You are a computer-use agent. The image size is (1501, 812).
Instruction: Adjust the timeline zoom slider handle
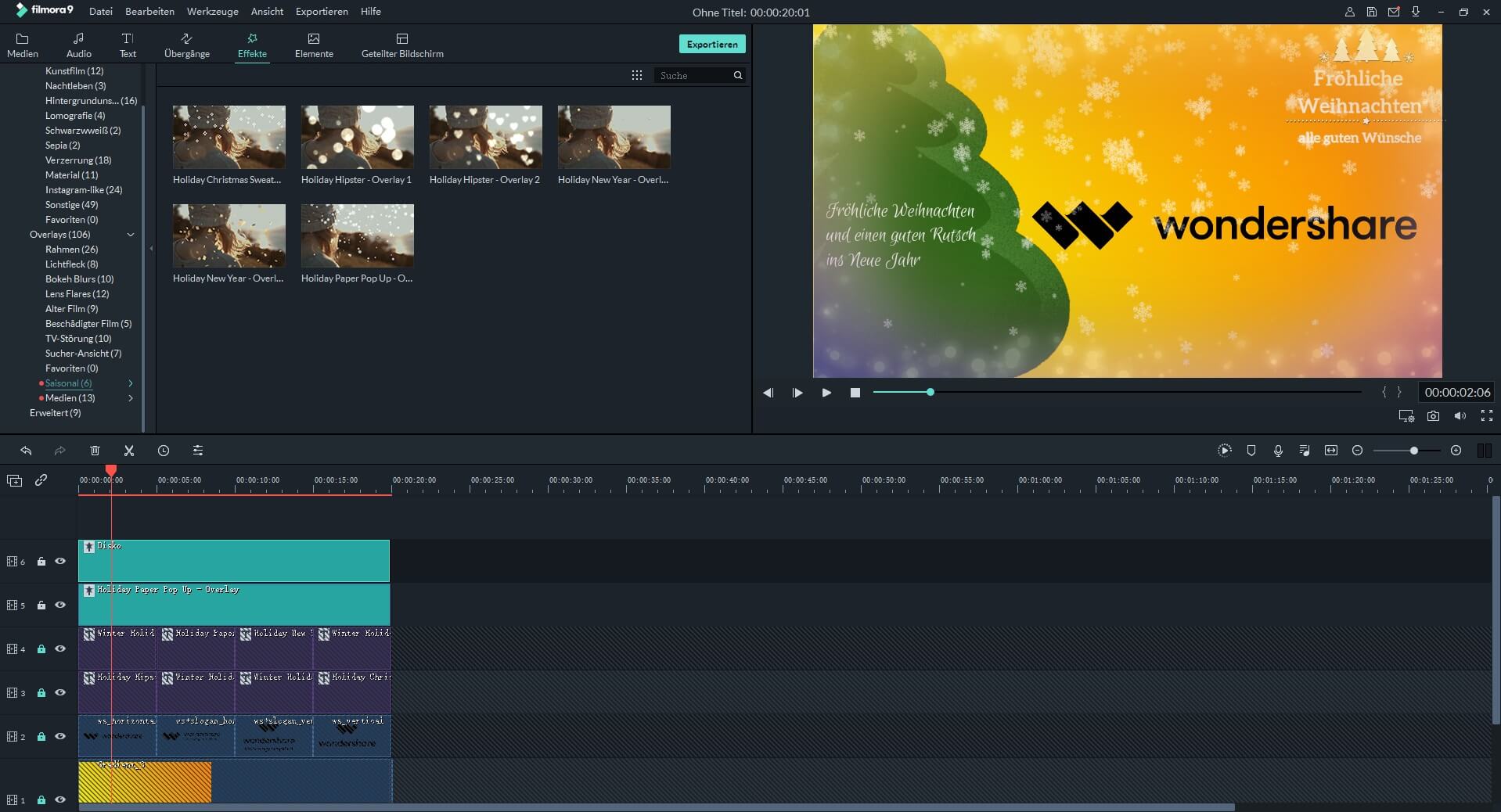tap(1414, 451)
